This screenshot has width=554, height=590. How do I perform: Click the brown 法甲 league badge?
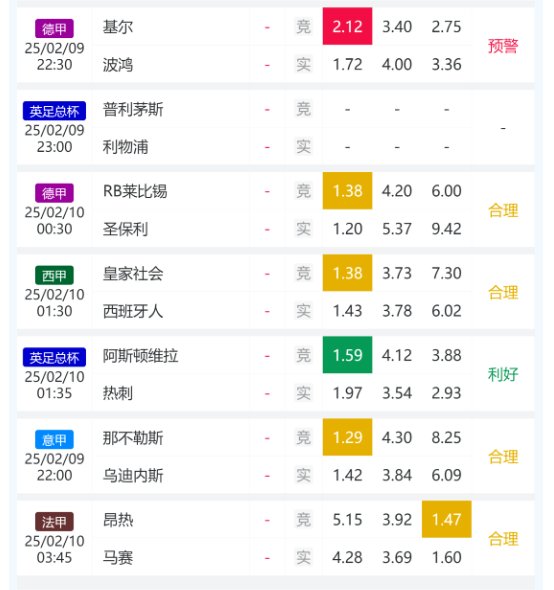[54, 522]
